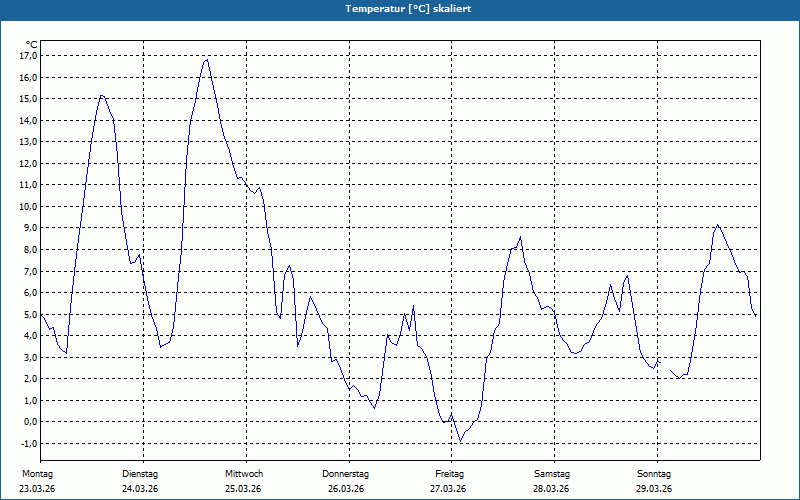Screen dimensions: 800x500
Task: Click the °C unit label
Action: tap(32, 45)
